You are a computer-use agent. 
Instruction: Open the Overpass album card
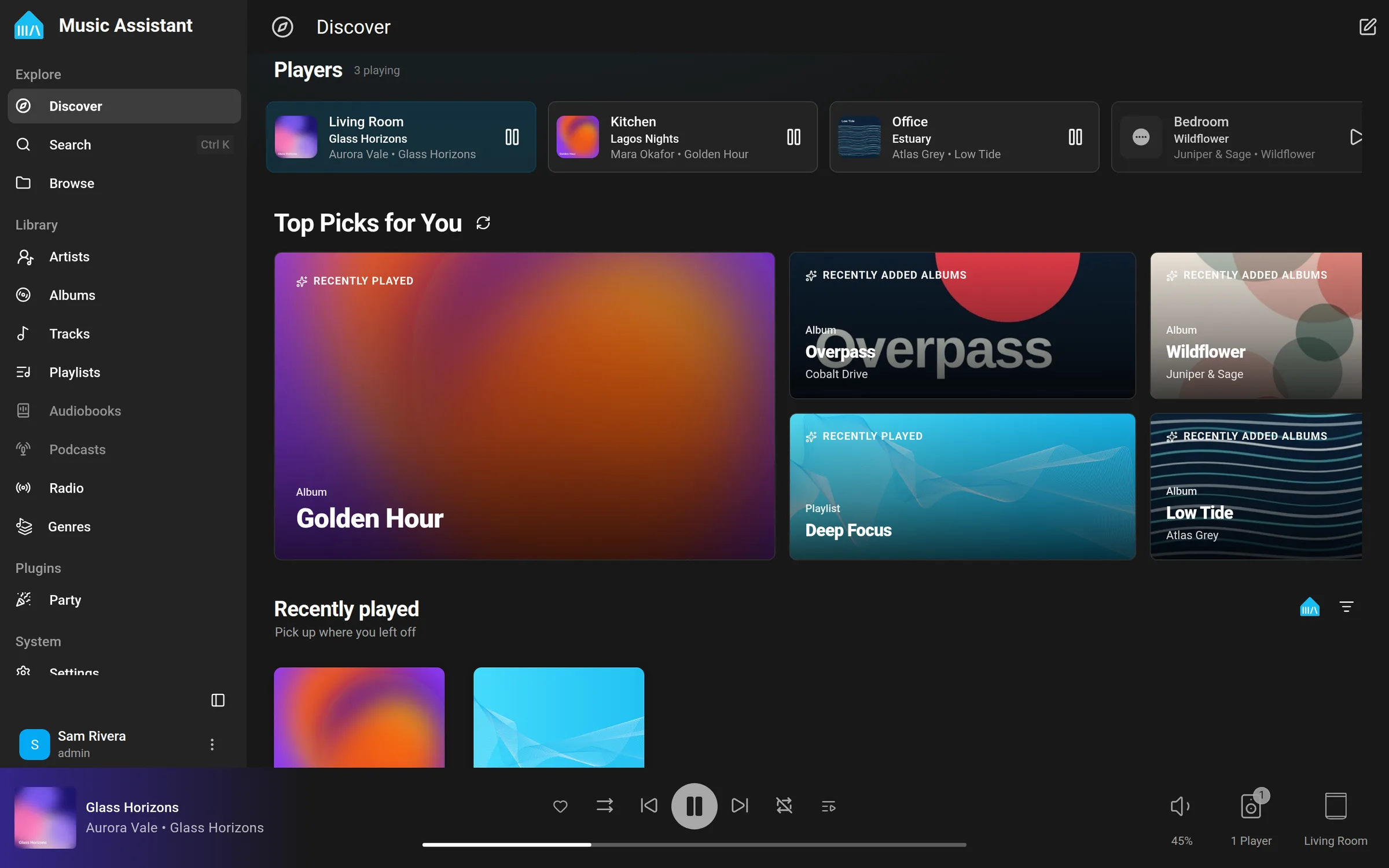pyautogui.click(x=962, y=325)
